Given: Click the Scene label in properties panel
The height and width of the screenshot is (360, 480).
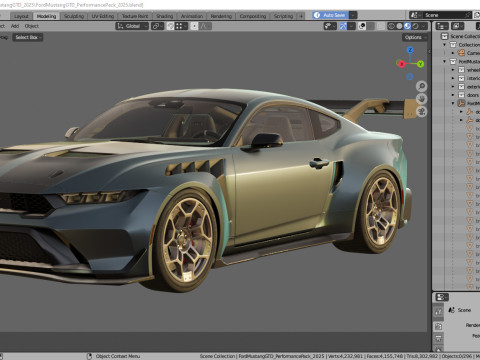Looking at the screenshot, I should 464,310.
